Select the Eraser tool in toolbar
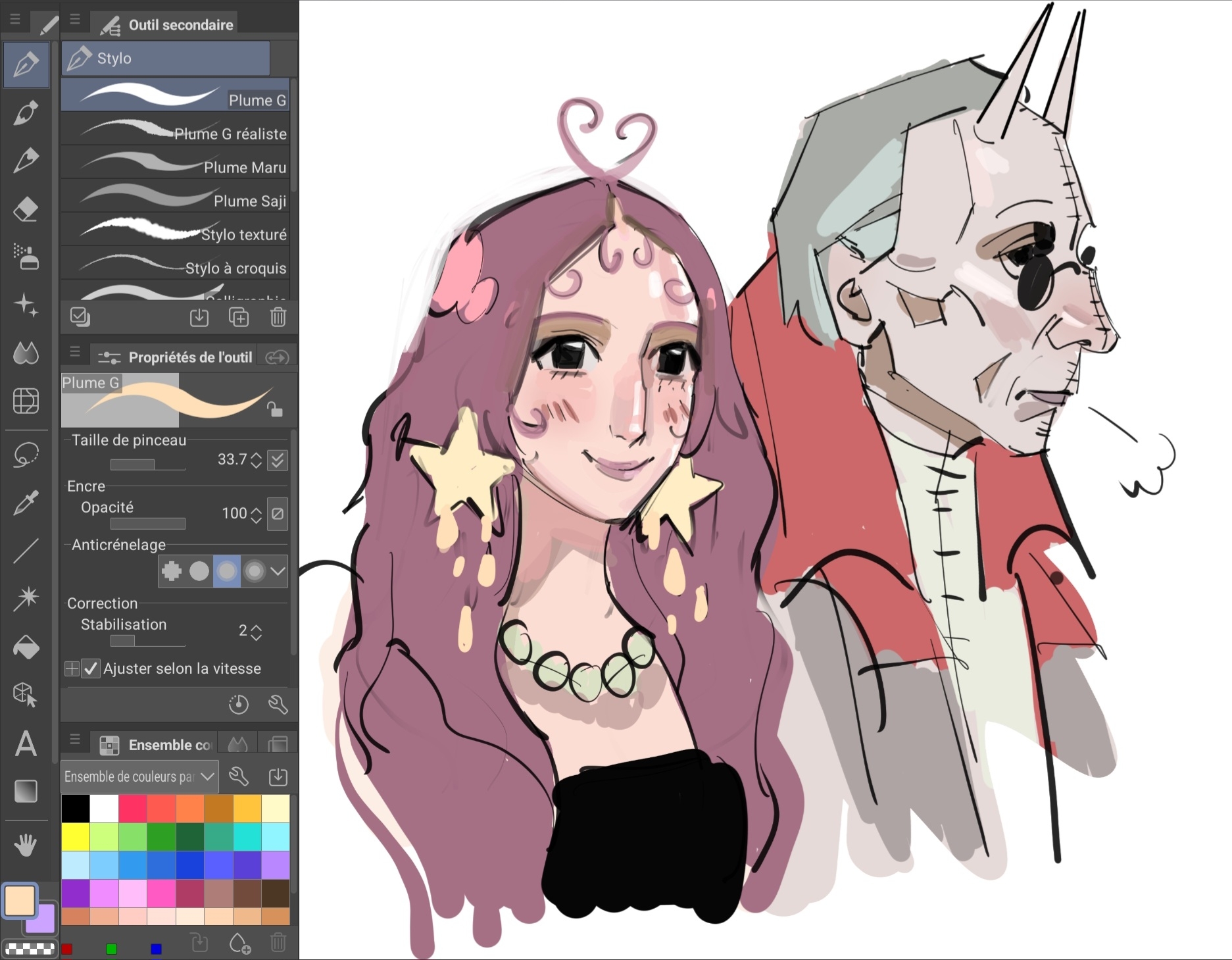This screenshot has height=960, width=1232. 26,210
